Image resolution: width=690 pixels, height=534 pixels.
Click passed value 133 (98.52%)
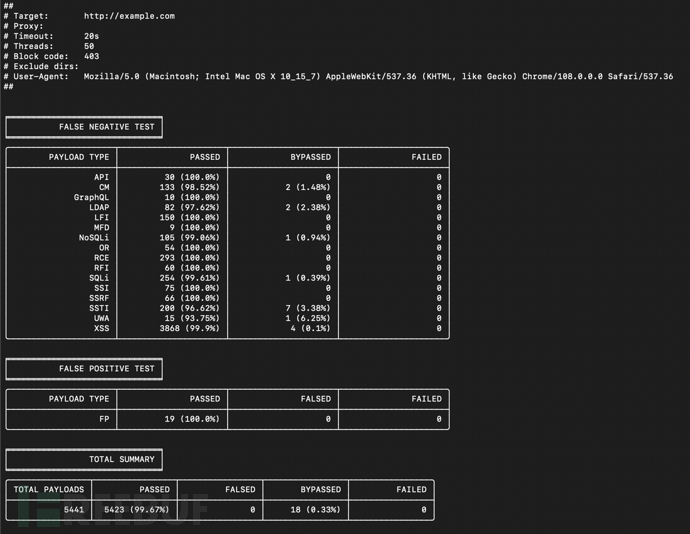[x=190, y=188]
